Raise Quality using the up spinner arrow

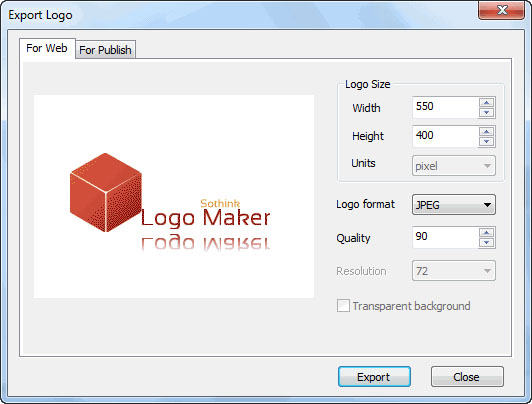tap(487, 233)
